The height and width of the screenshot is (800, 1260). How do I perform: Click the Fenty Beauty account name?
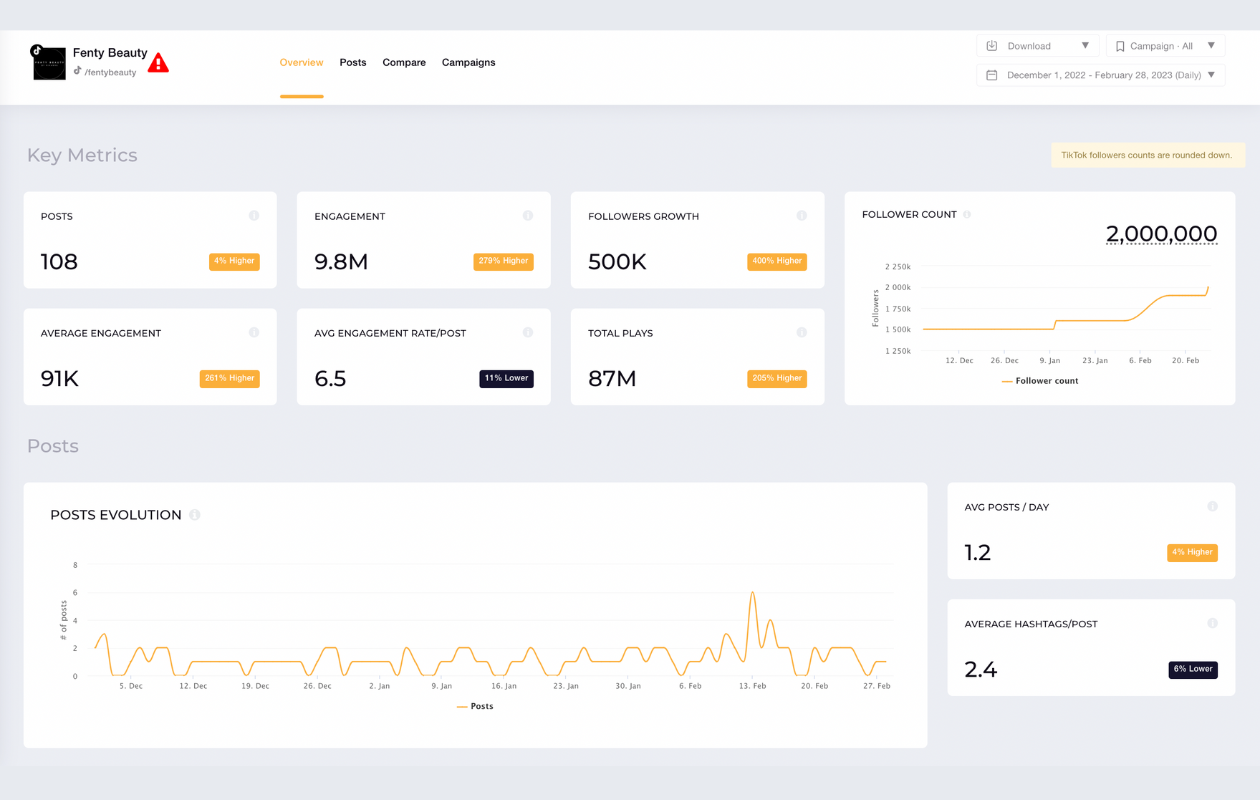(110, 53)
